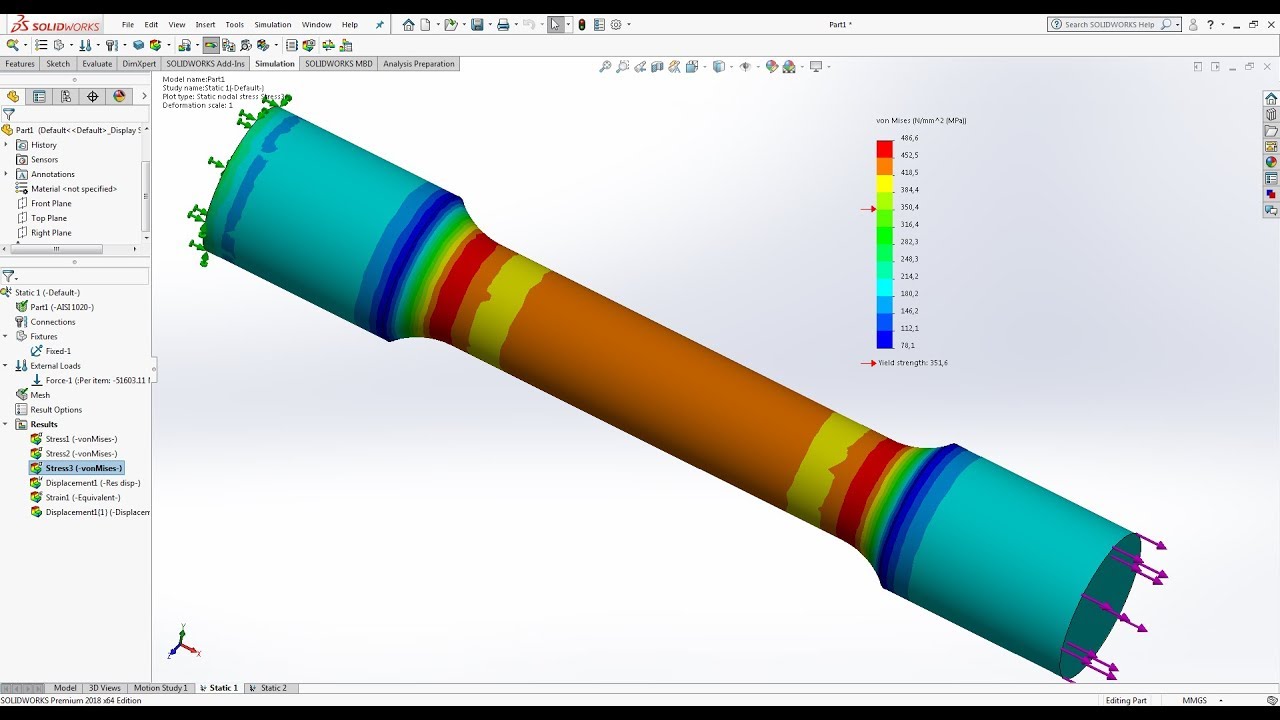1280x720 pixels.
Task: Select Strain1 (-Equivalent-) result
Action: [82, 497]
